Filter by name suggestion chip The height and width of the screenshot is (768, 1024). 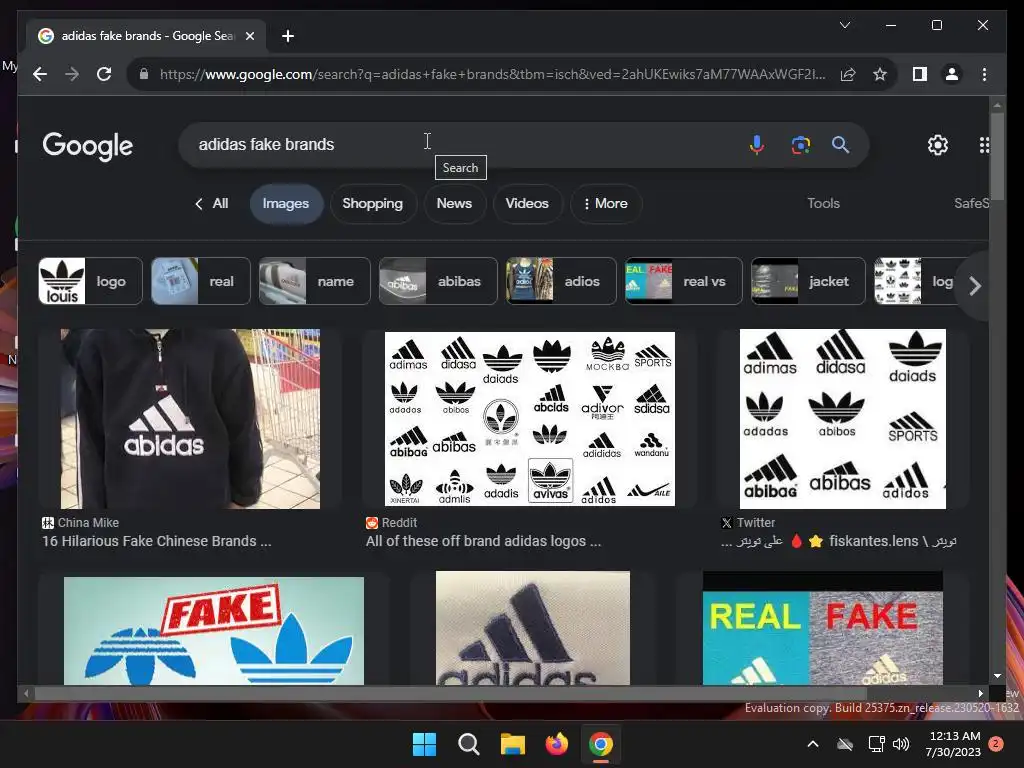click(315, 281)
